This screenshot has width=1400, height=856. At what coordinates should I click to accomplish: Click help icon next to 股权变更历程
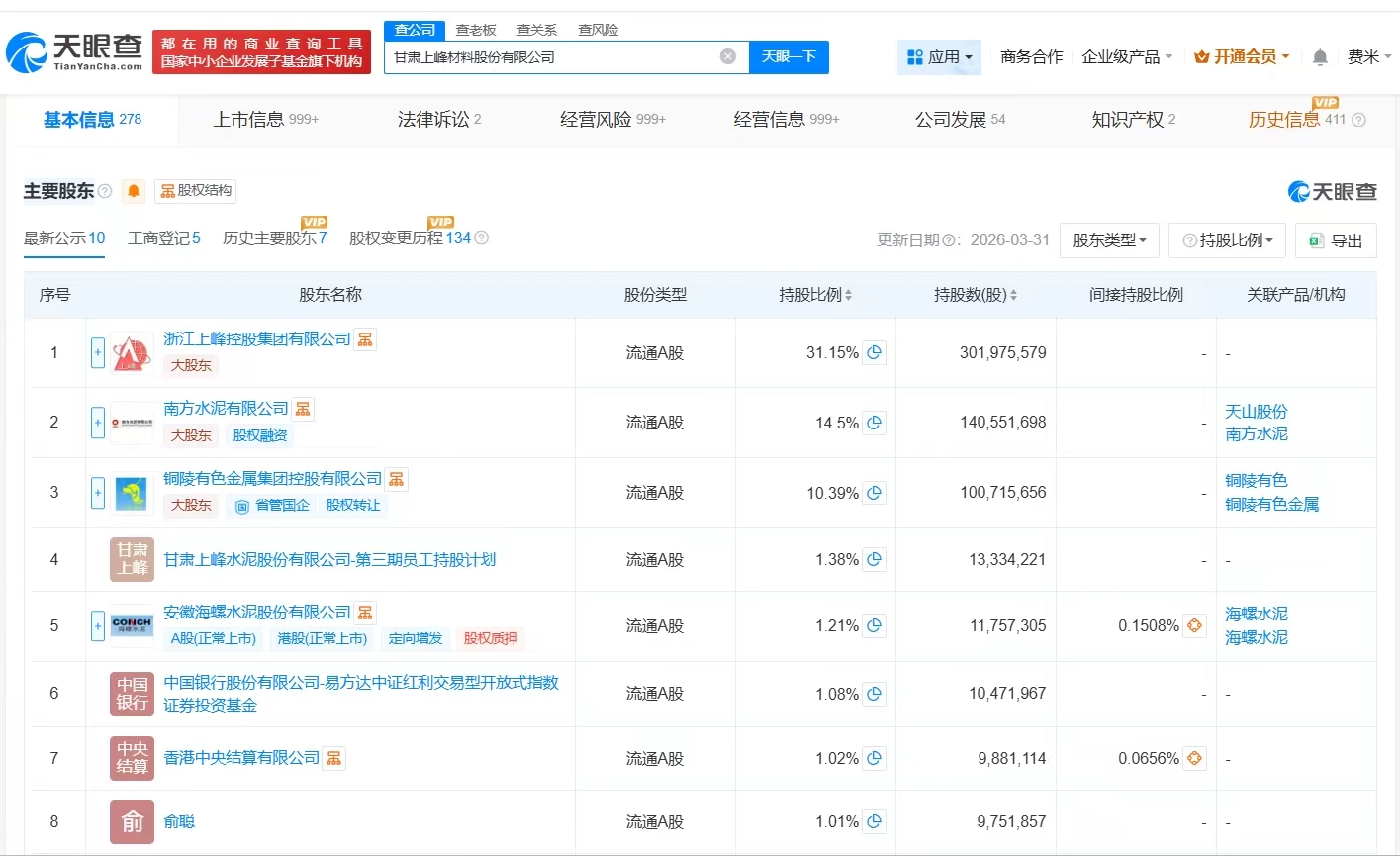[482, 238]
